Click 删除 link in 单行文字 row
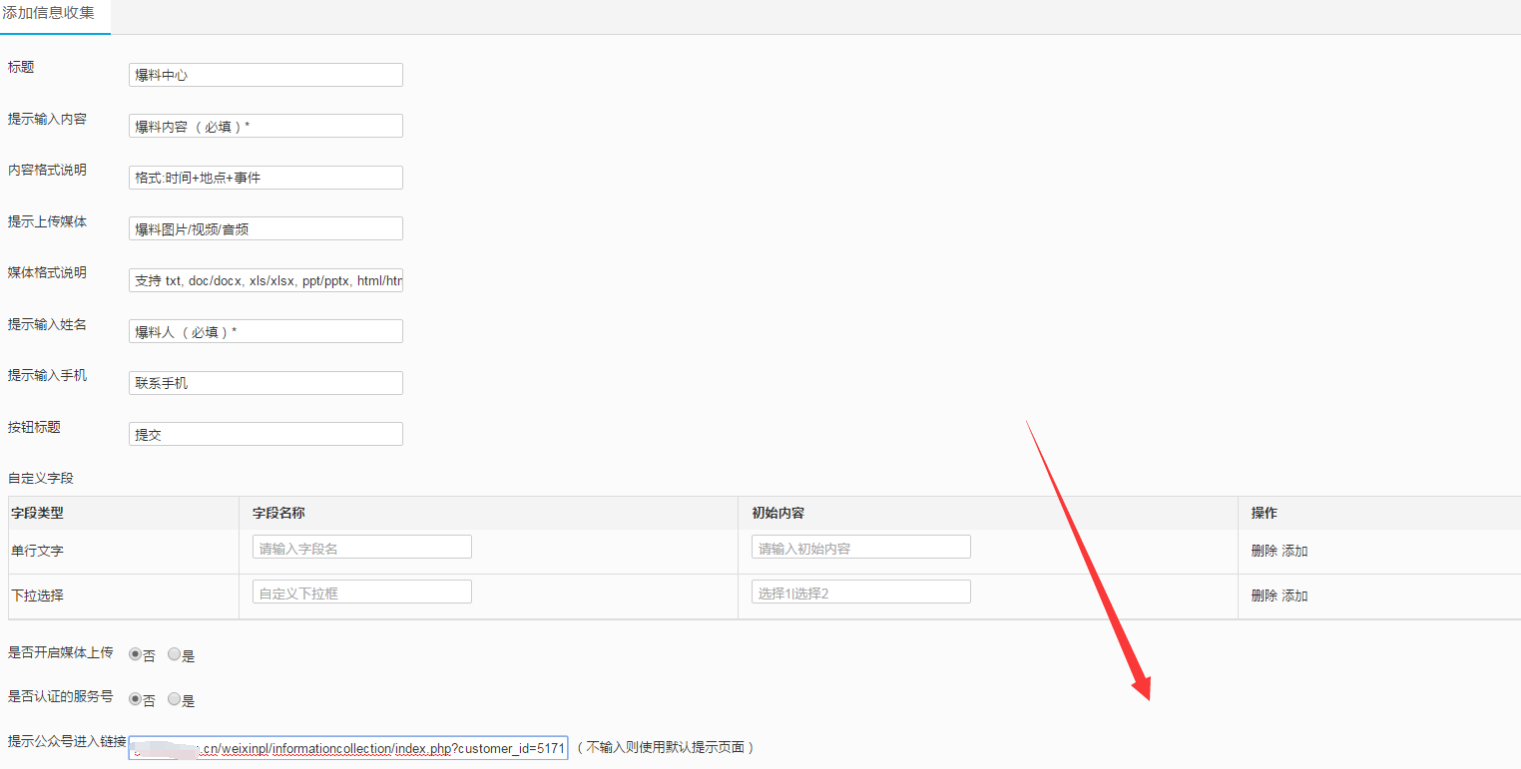The height and width of the screenshot is (769, 1521). (1263, 551)
